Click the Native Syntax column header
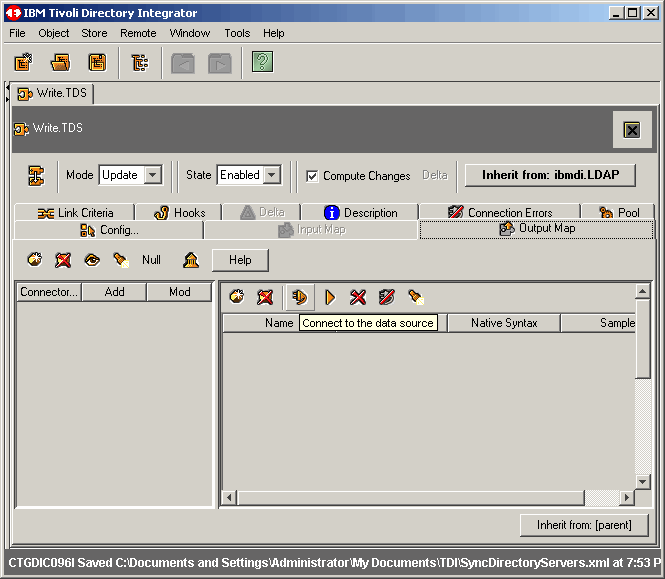The width and height of the screenshot is (665, 579). click(x=504, y=323)
